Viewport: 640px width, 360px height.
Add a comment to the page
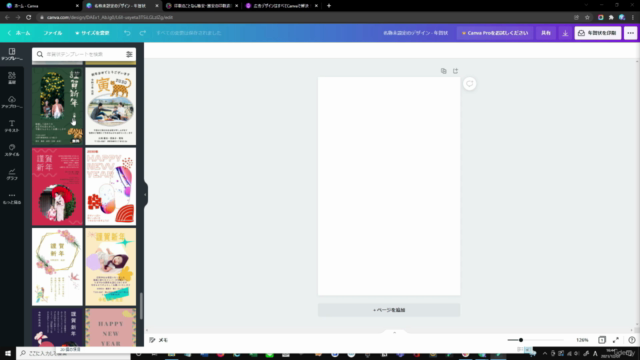(469, 84)
